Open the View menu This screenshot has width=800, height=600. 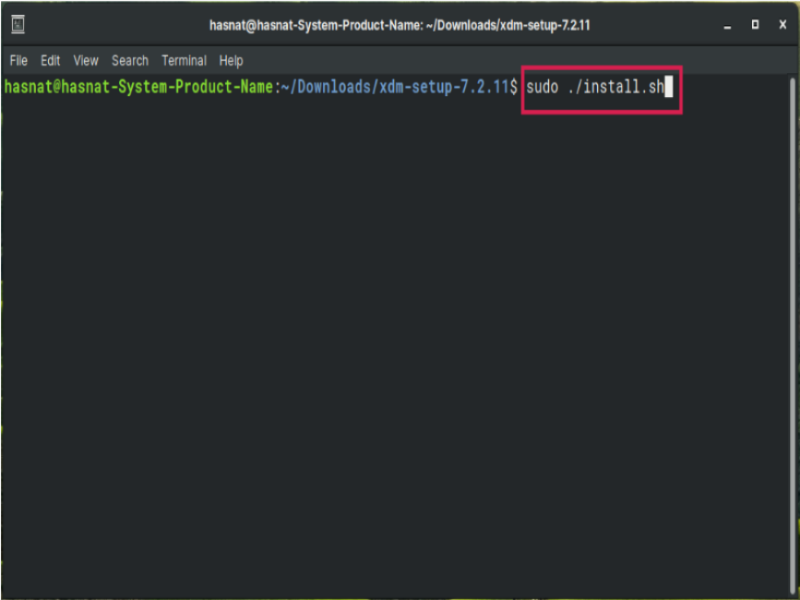click(x=85, y=61)
